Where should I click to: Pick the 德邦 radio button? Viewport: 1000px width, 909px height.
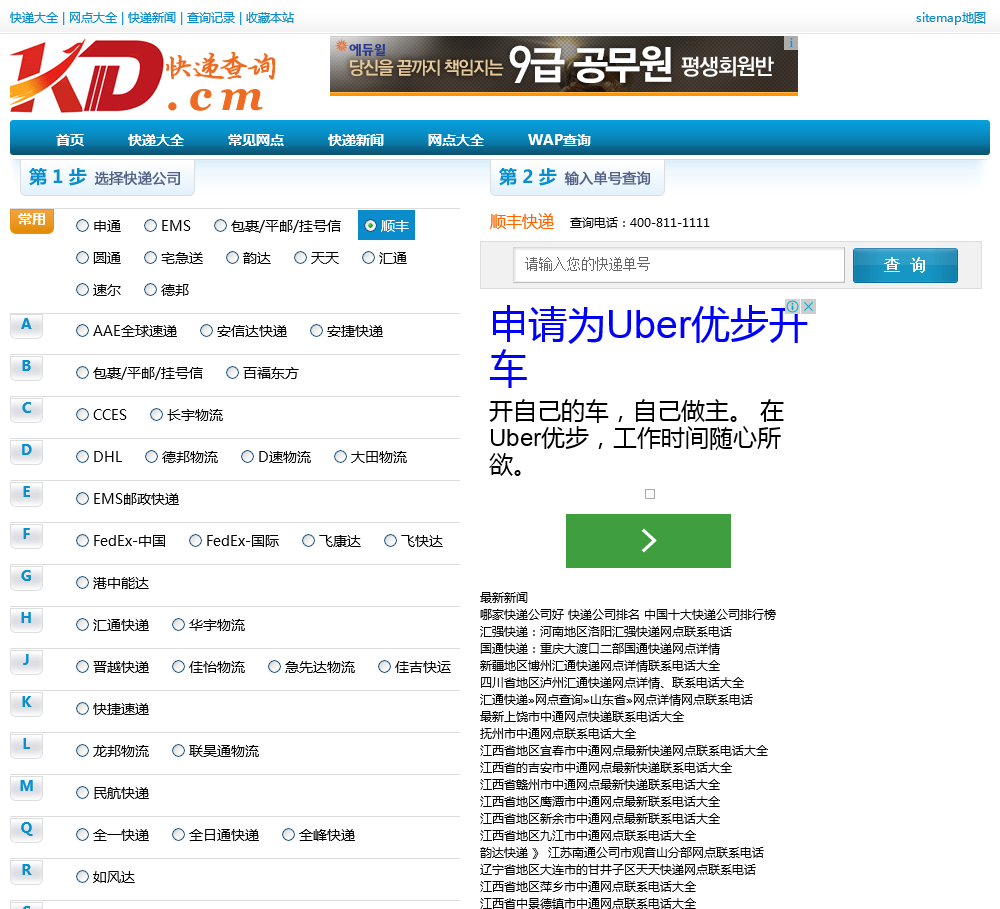151,290
